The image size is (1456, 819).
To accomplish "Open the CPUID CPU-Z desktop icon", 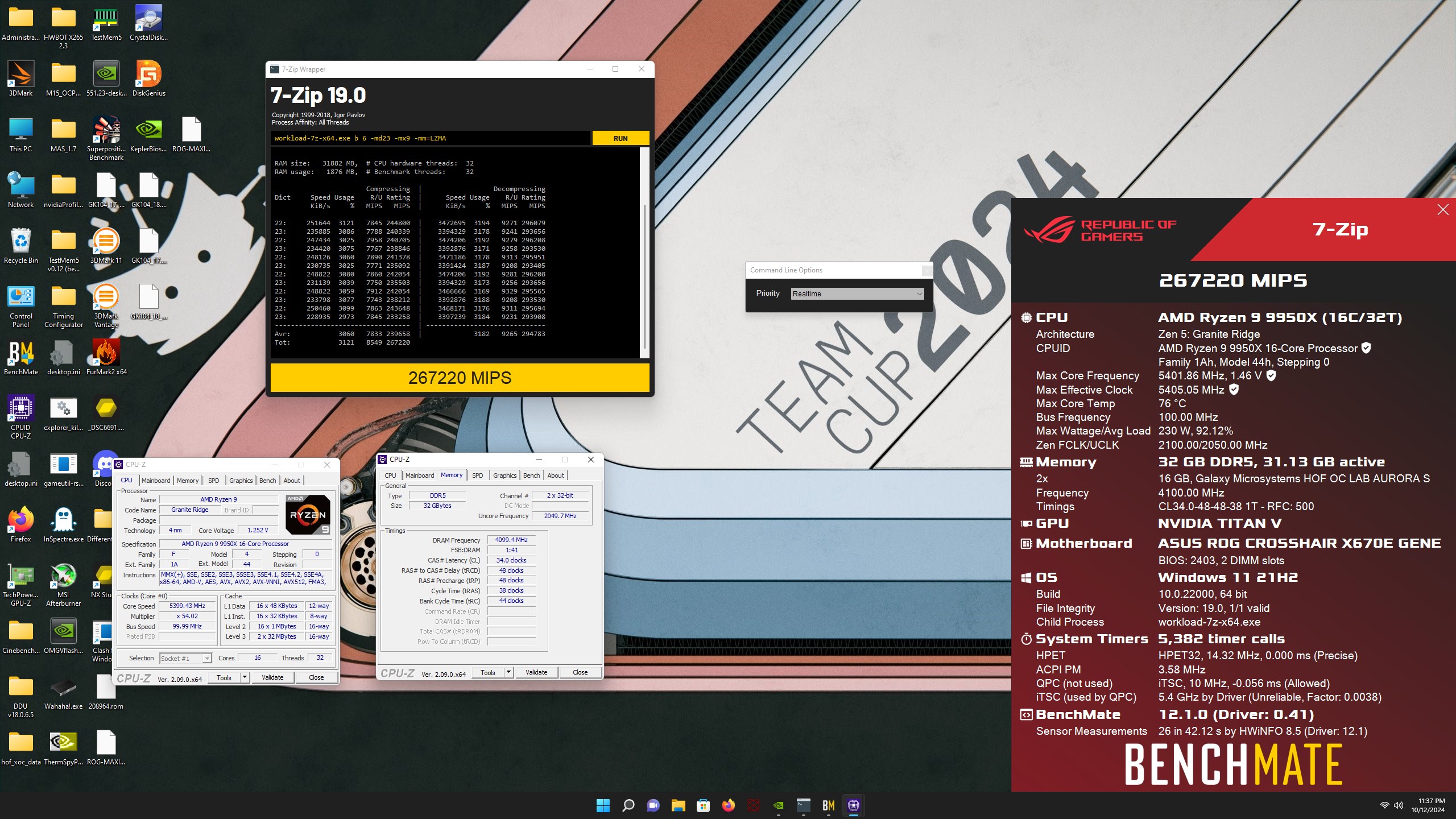I will 21,417.
